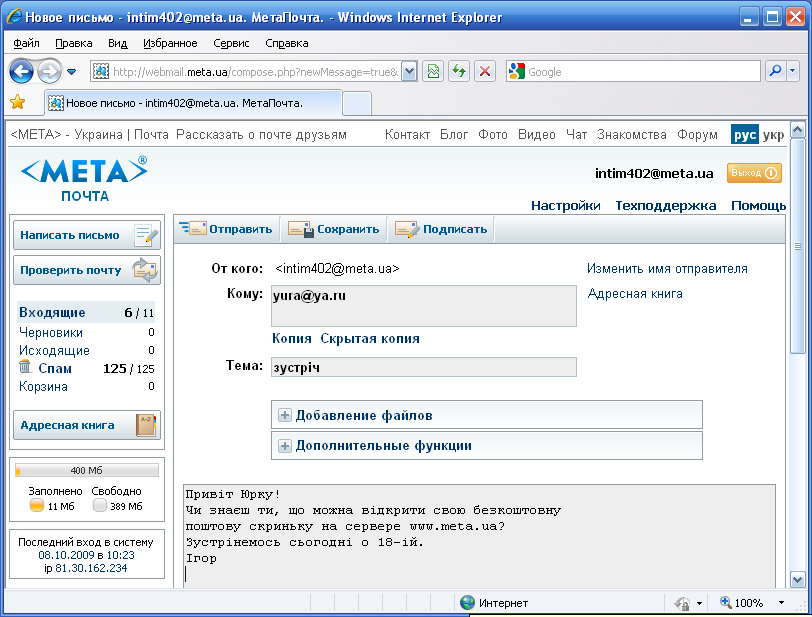Image resolution: width=812 pixels, height=617 pixels.
Task: Go back with the browser Back arrow
Action: (21, 71)
